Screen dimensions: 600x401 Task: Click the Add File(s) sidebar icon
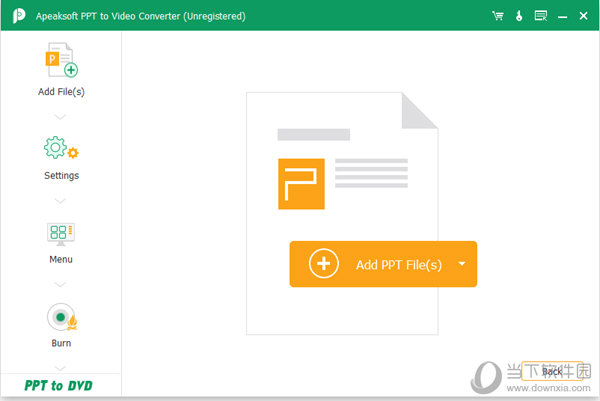(x=61, y=60)
